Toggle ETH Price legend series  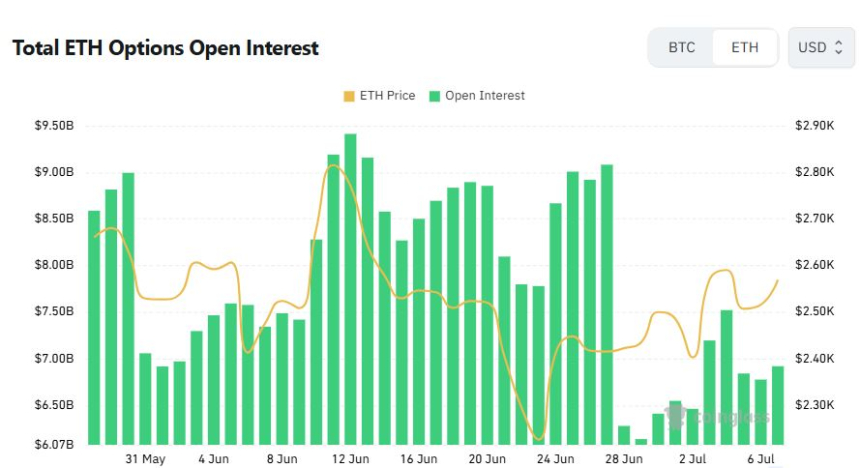[x=379, y=96]
